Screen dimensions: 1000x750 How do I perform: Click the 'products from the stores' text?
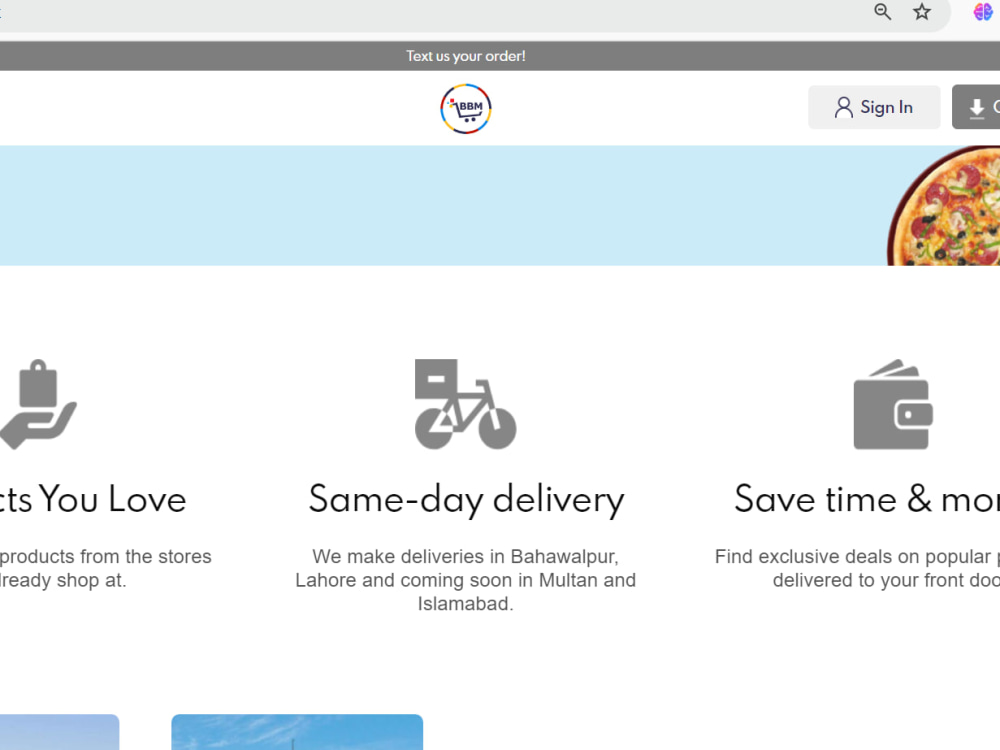(106, 556)
